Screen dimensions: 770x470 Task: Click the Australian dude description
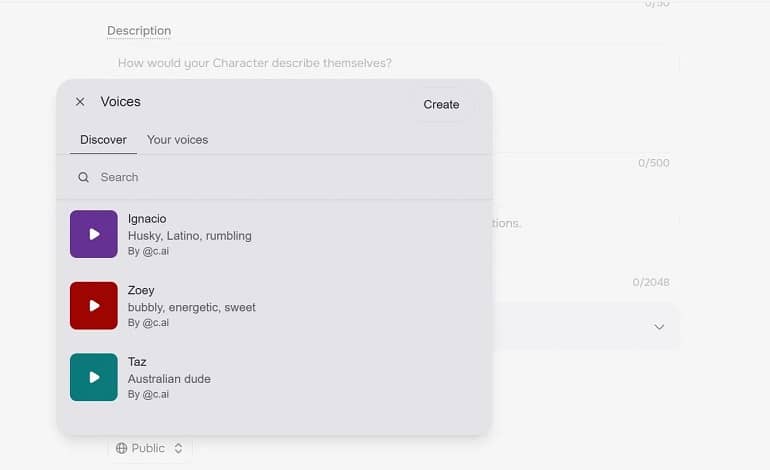[x=169, y=379]
